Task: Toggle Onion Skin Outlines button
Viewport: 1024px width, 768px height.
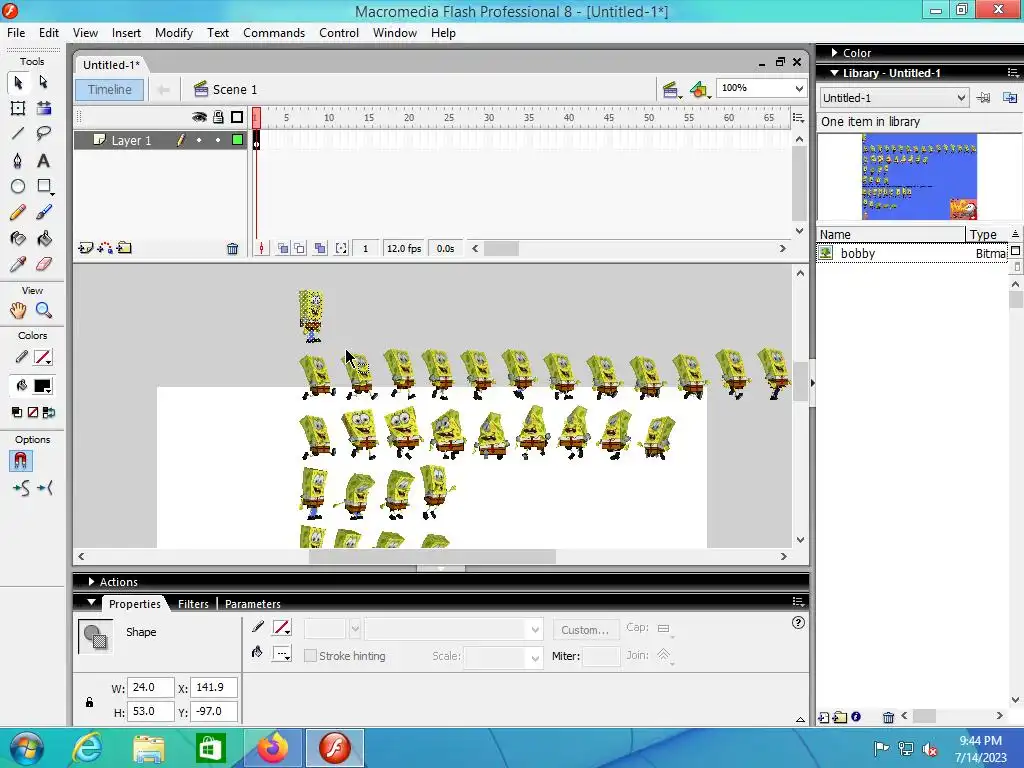Action: tap(299, 249)
